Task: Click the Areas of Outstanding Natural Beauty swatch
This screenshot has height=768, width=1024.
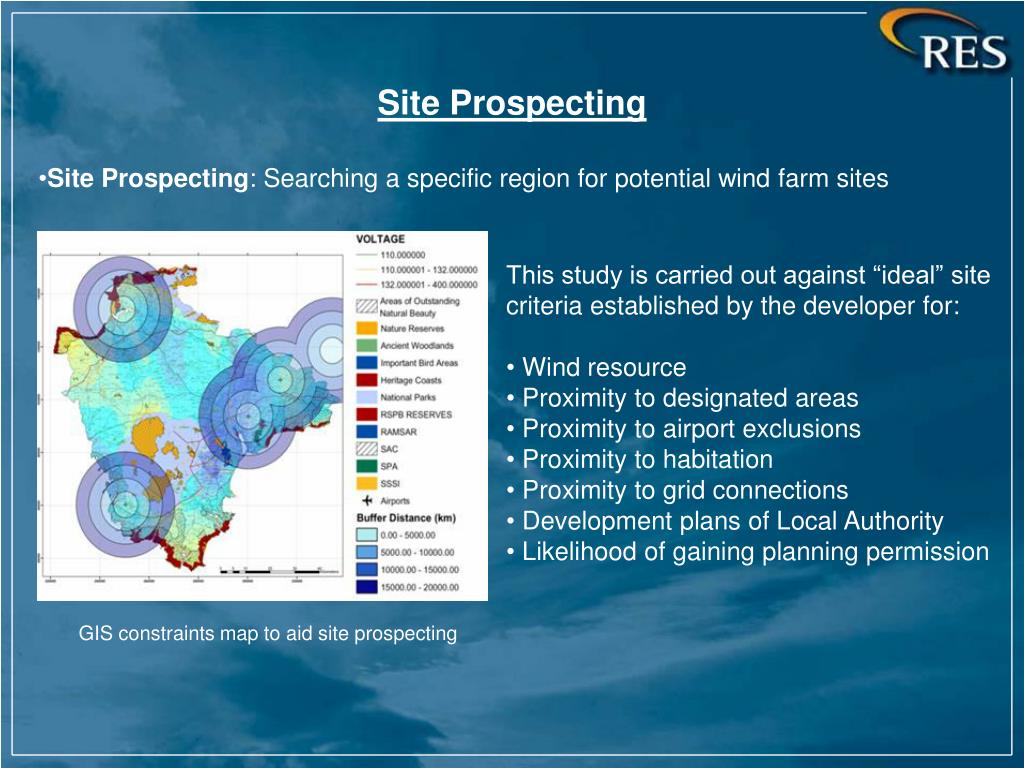Action: pyautogui.click(x=367, y=306)
